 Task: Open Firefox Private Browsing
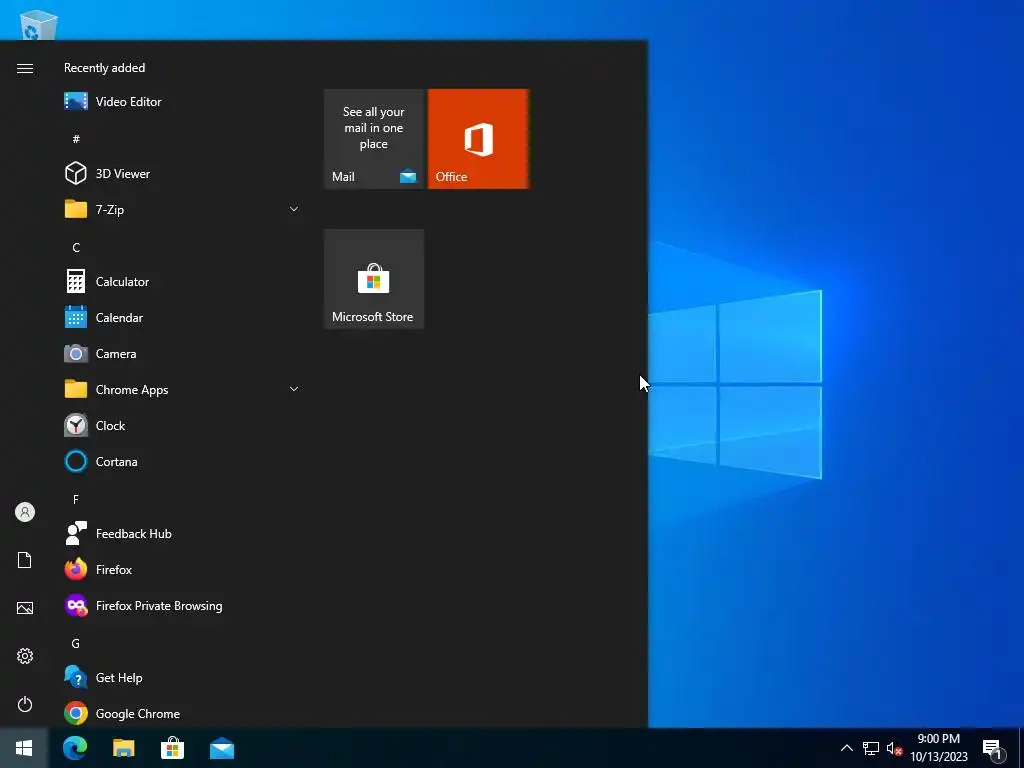click(x=182, y=606)
